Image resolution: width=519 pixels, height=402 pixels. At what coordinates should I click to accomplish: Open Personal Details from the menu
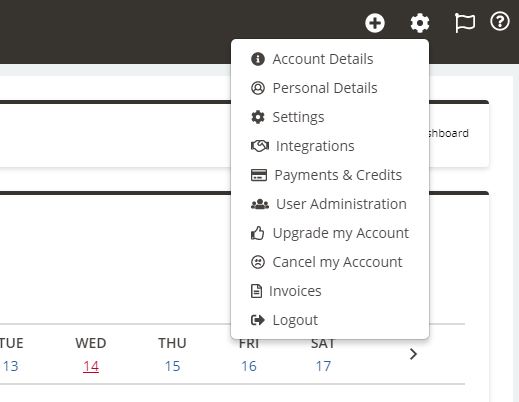tap(325, 88)
